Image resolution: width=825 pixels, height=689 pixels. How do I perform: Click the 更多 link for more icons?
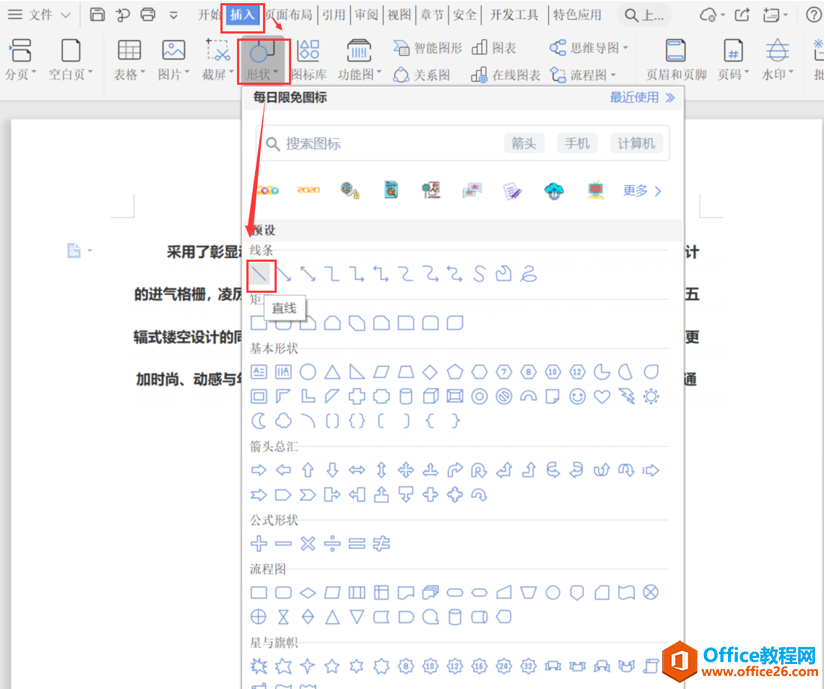(642, 190)
